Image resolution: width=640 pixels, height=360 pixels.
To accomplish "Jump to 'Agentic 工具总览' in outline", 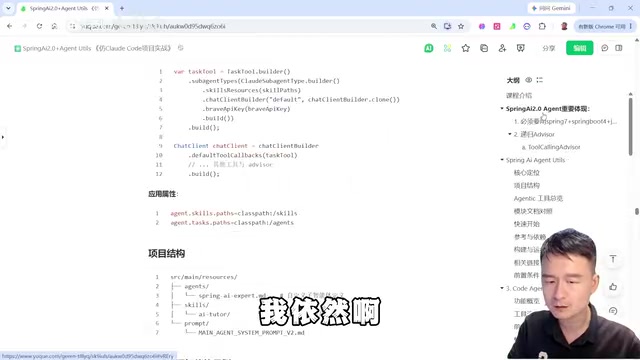I will [538, 198].
